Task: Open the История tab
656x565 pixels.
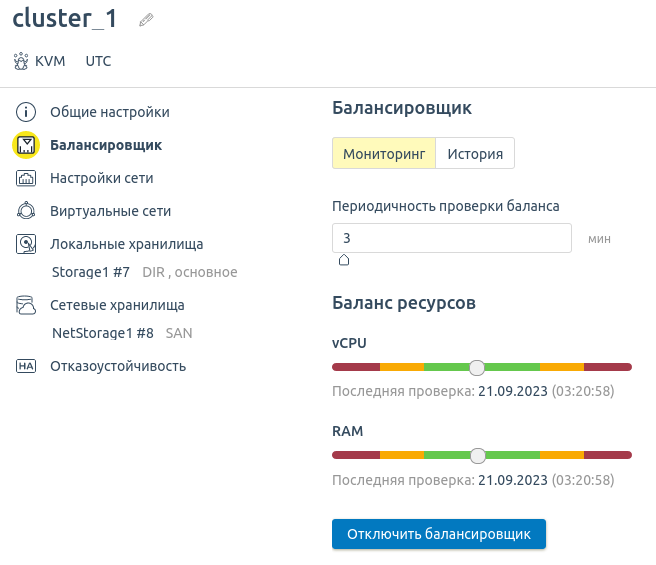Action: coord(474,154)
